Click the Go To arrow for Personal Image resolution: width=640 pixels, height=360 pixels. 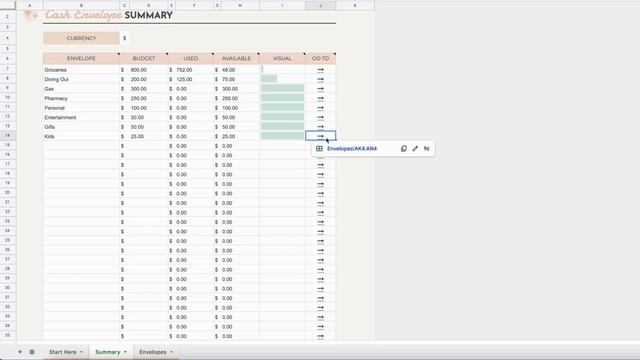point(320,108)
